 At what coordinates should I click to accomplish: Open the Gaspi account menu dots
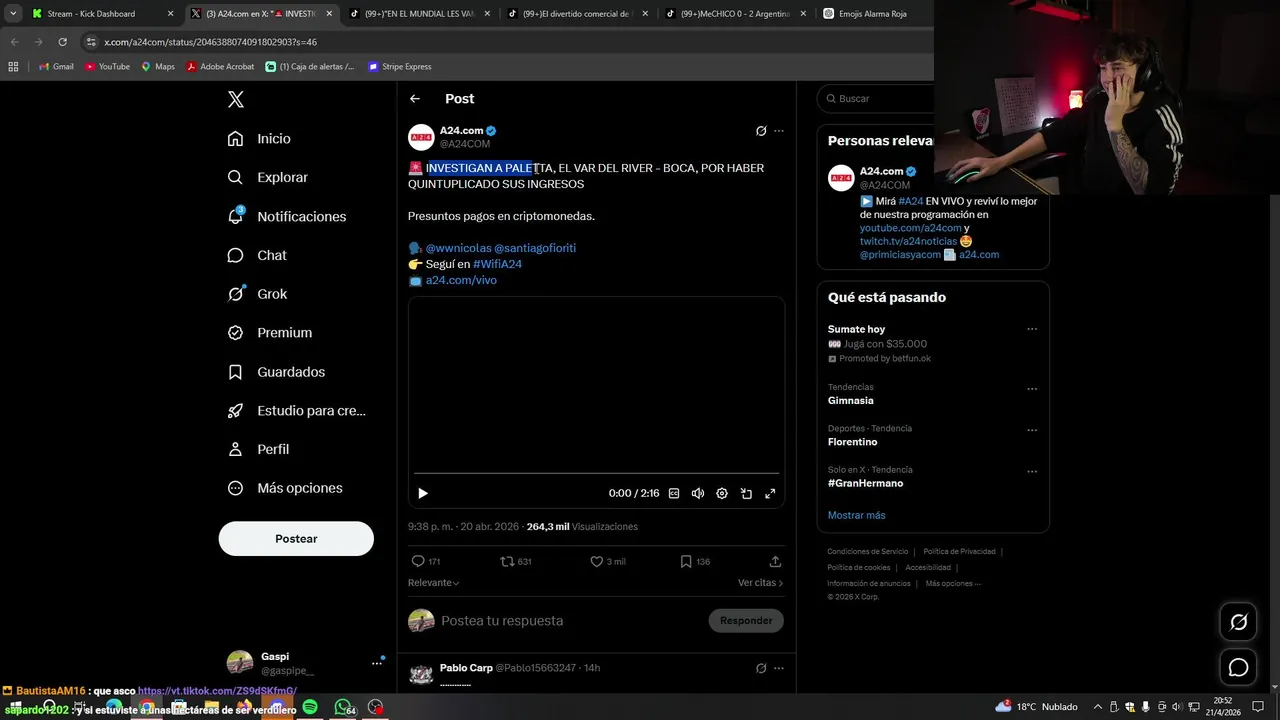[377, 663]
